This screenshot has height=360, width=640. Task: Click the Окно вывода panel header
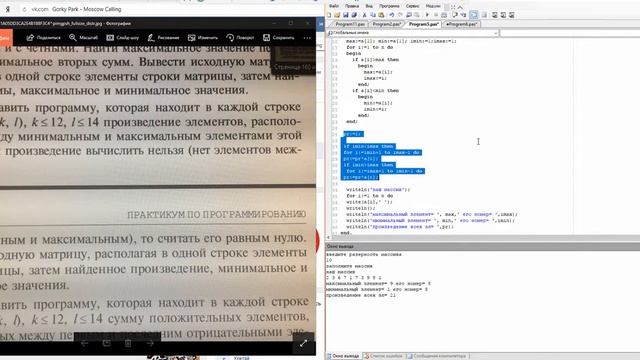[x=482, y=247]
